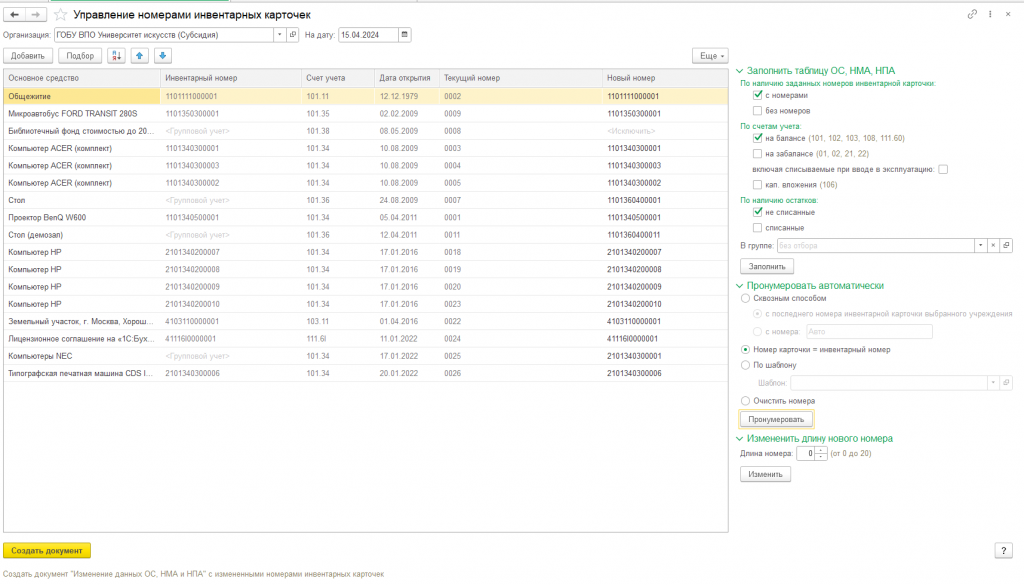Move the selected row down
This screenshot has height=585, width=1024.
click(x=163, y=55)
